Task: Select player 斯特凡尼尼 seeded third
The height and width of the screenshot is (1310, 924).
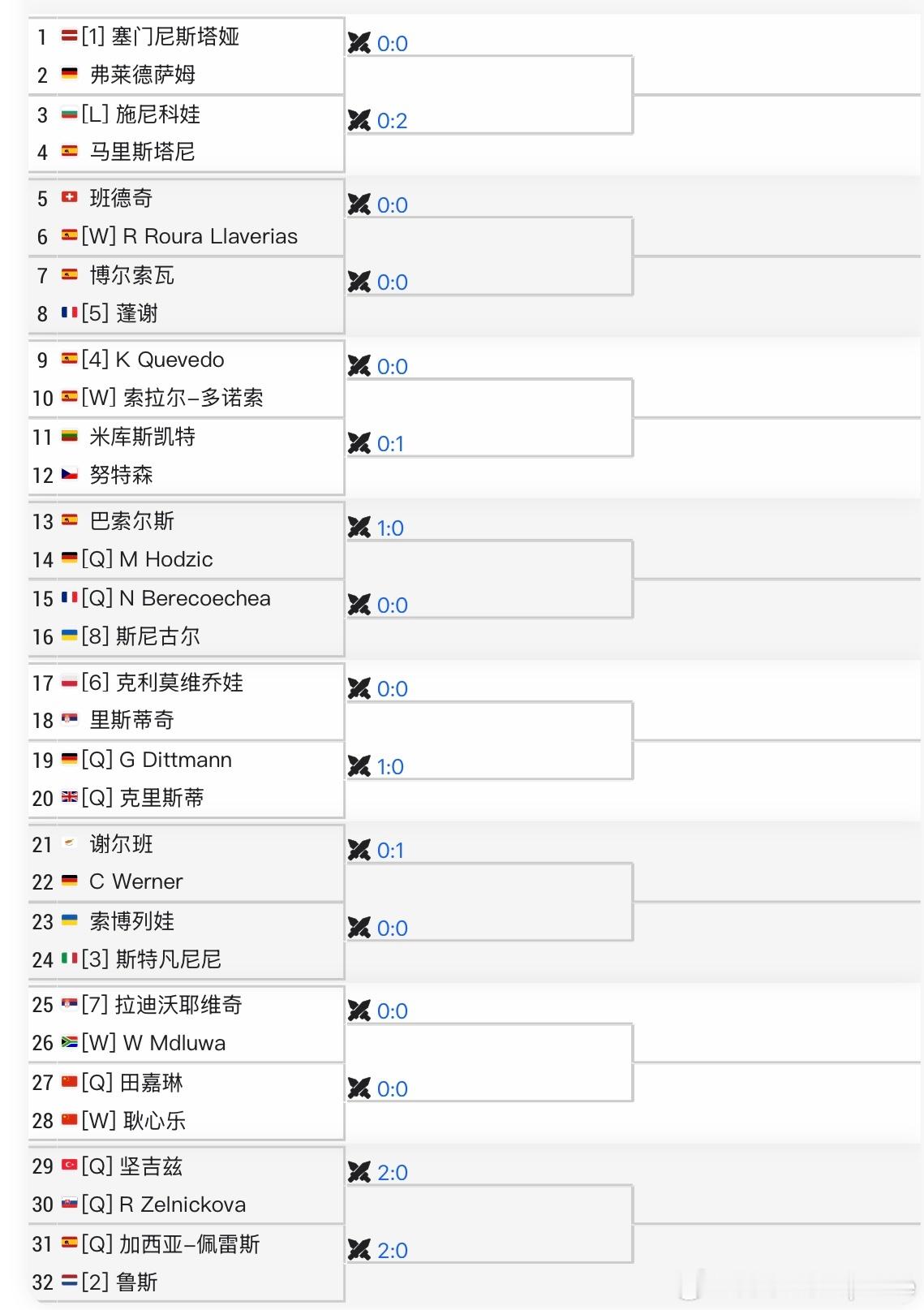Action: [x=168, y=959]
